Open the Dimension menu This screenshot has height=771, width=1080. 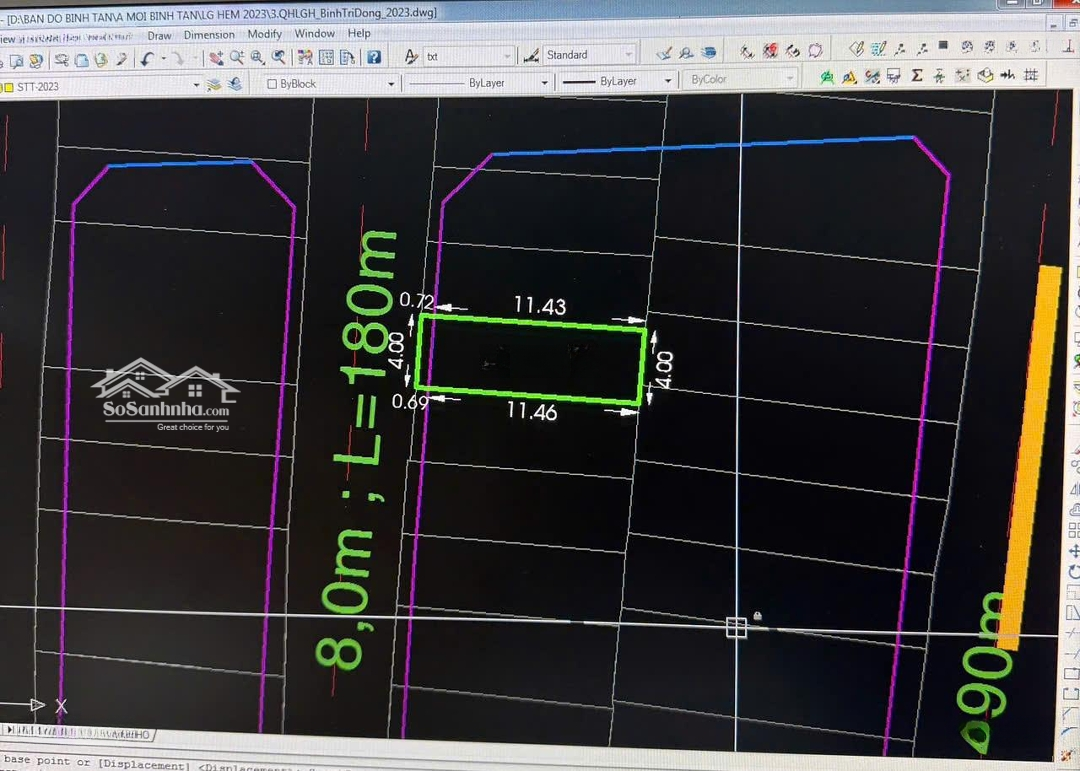click(209, 34)
